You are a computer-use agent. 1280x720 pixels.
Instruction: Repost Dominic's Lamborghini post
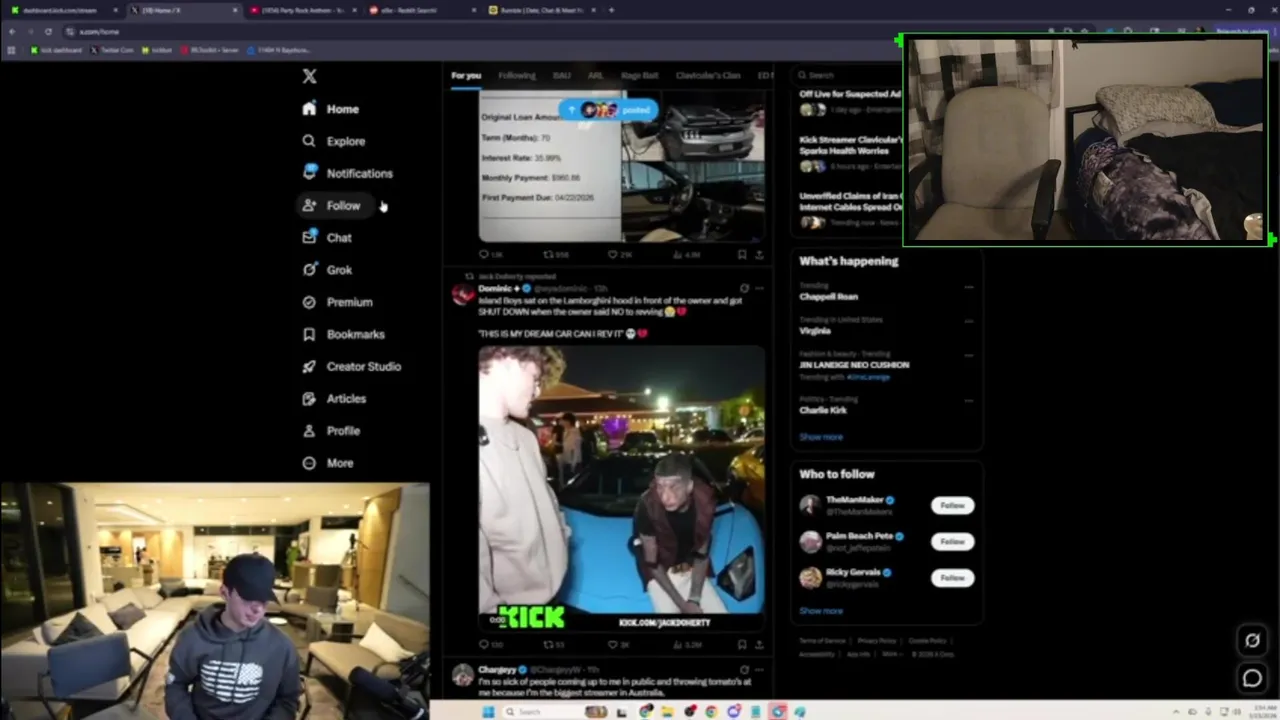tap(554, 645)
